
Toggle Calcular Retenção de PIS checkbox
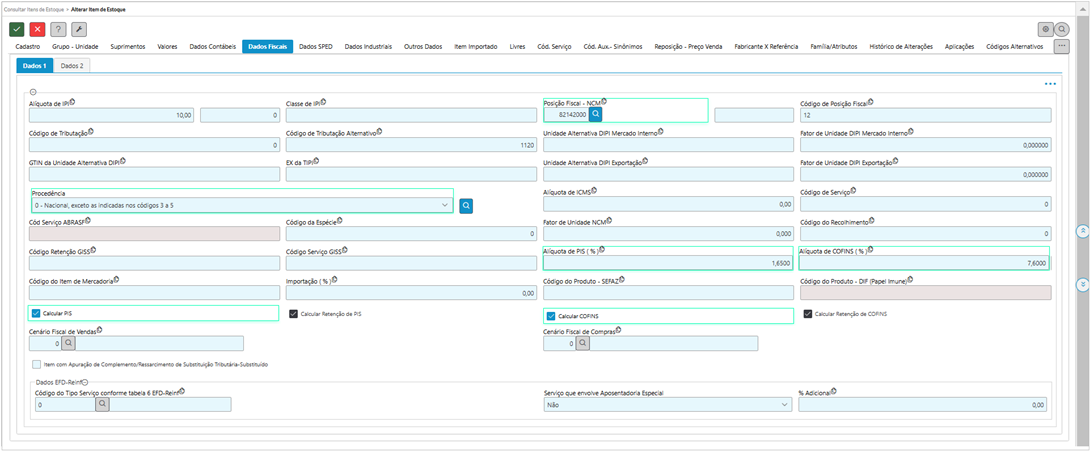pos(294,313)
